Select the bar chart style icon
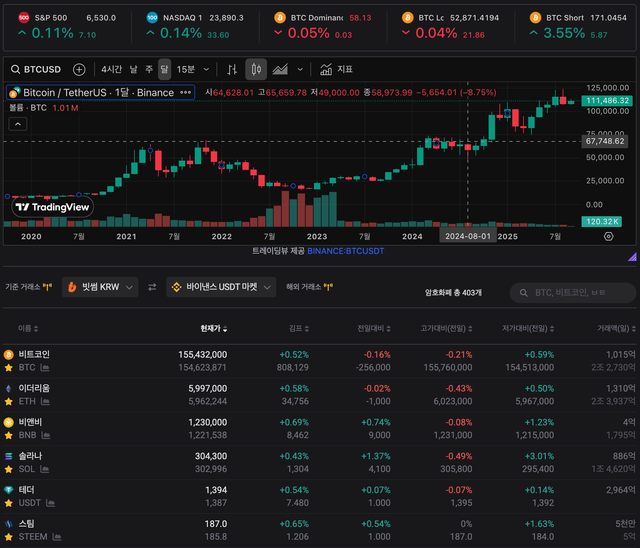 (x=232, y=69)
